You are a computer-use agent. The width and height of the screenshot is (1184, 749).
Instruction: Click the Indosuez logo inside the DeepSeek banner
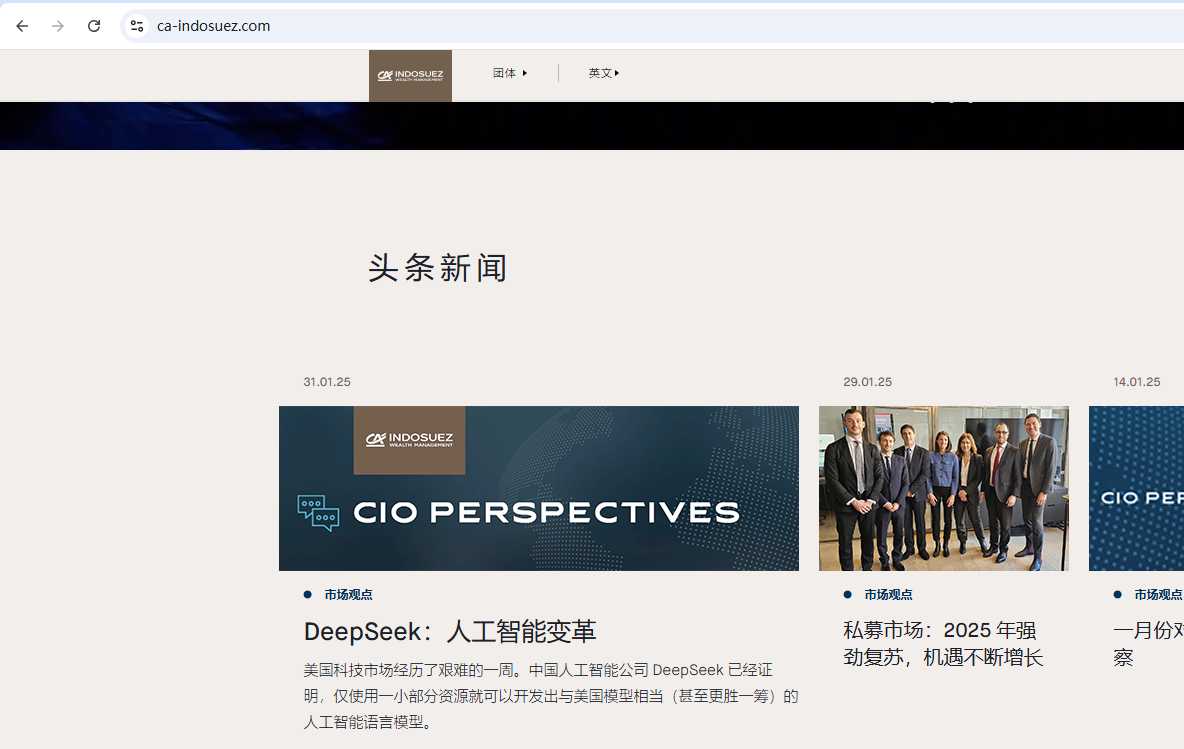point(409,440)
